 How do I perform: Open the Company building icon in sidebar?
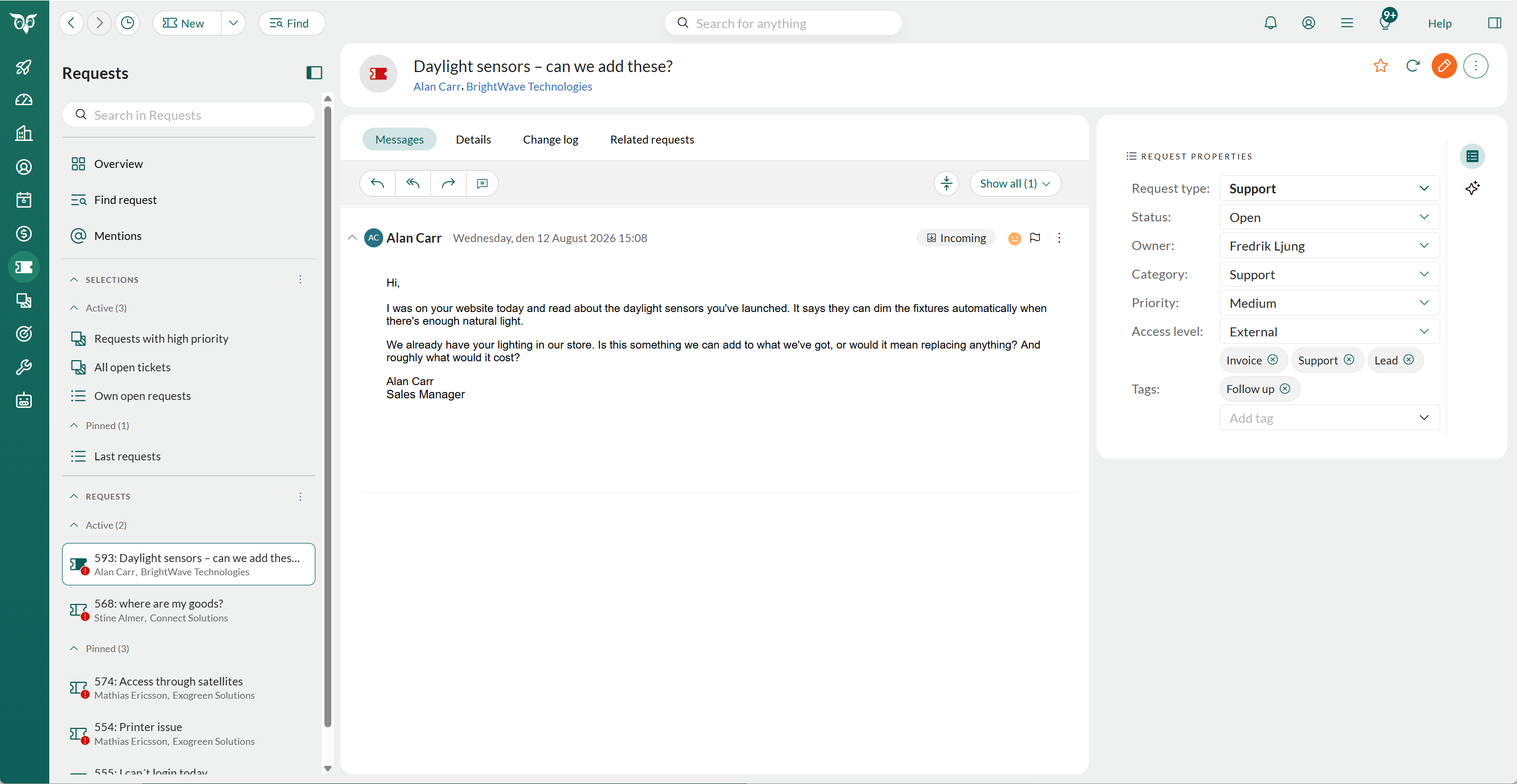pos(23,133)
